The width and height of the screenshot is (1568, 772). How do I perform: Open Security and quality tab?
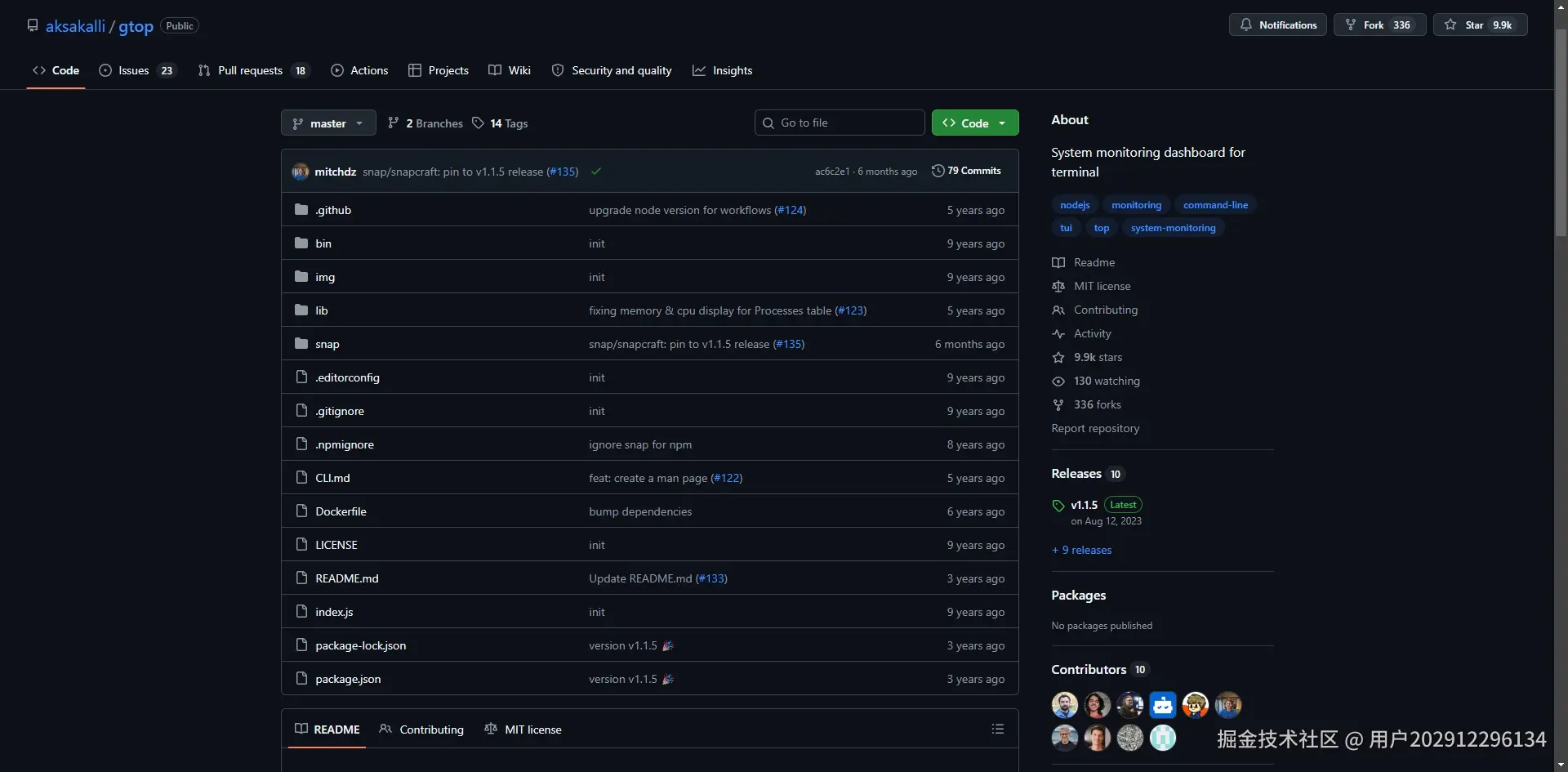(x=612, y=70)
